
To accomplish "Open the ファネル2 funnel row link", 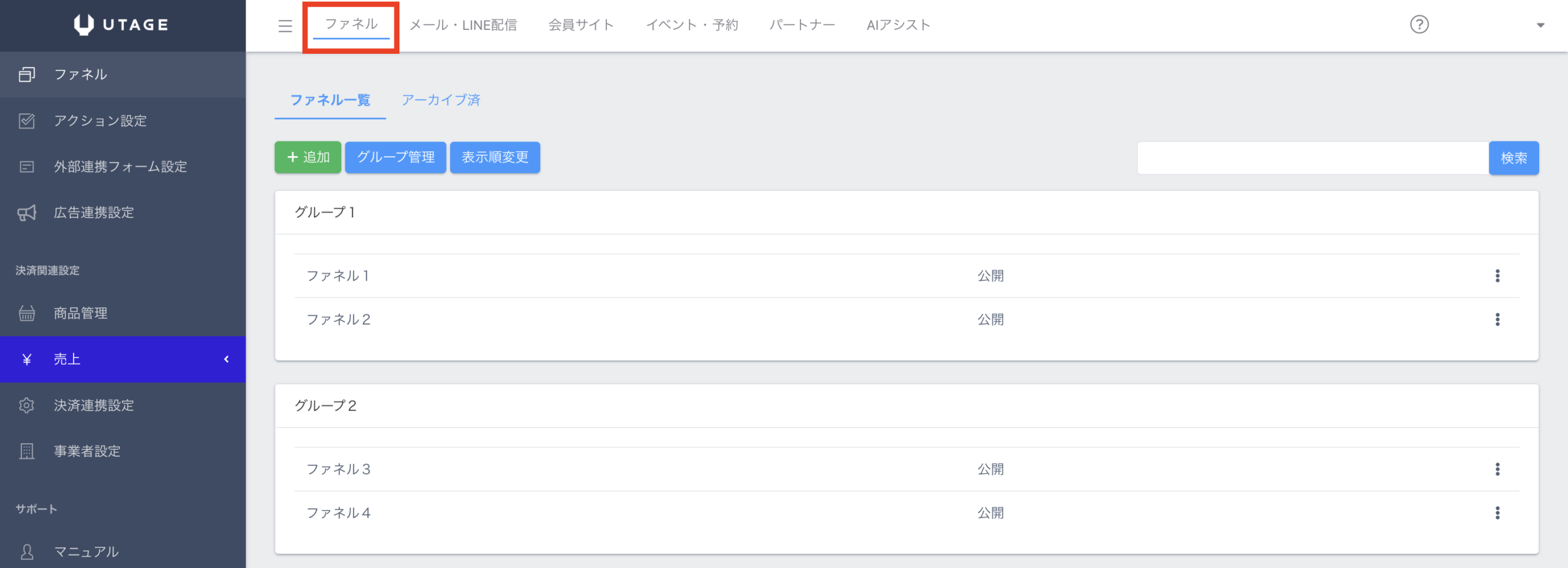I will tap(339, 319).
